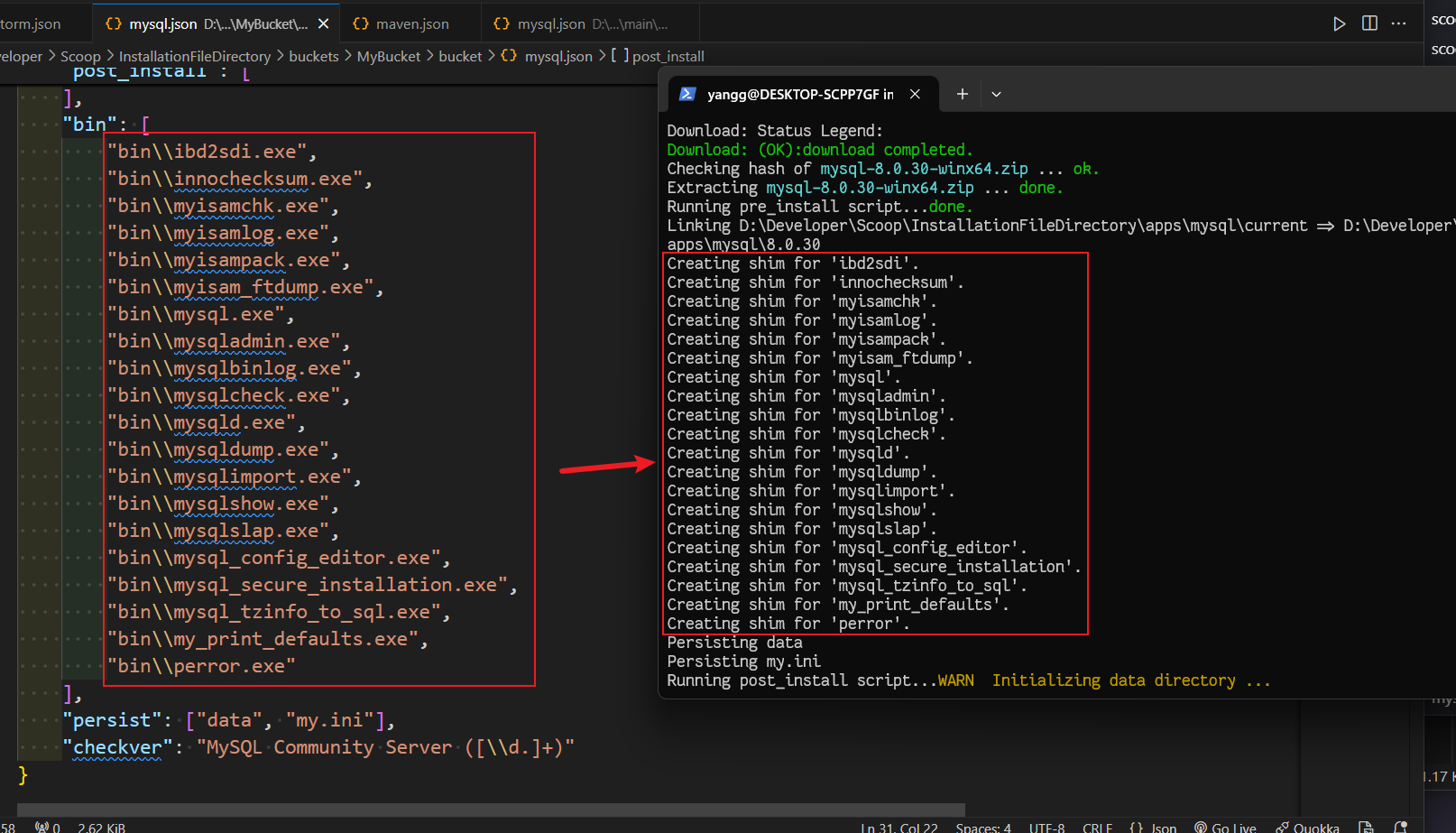1456x833 pixels.
Task: Click the Quokka status bar item
Action: click(1307, 828)
